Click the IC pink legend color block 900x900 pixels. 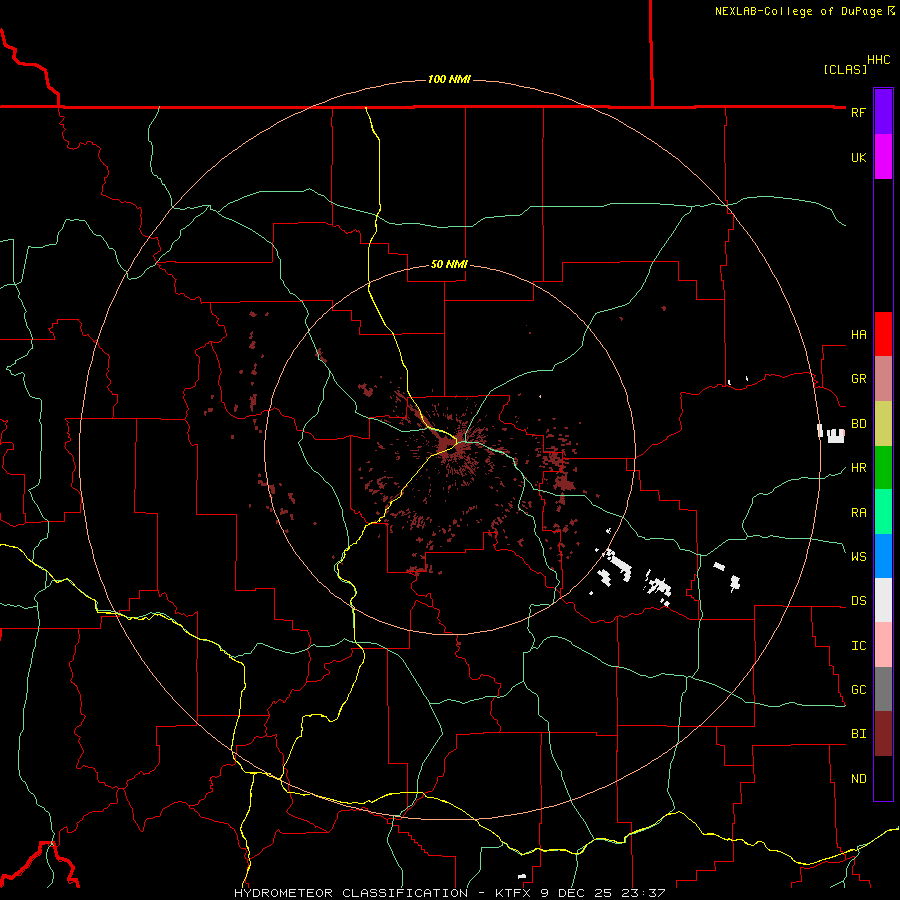tap(883, 645)
